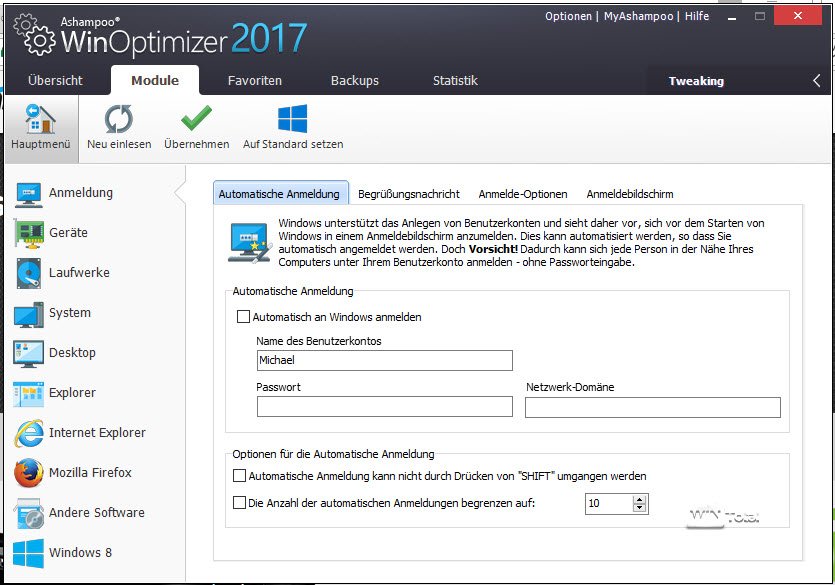
Task: Open the Module tab
Action: (155, 80)
